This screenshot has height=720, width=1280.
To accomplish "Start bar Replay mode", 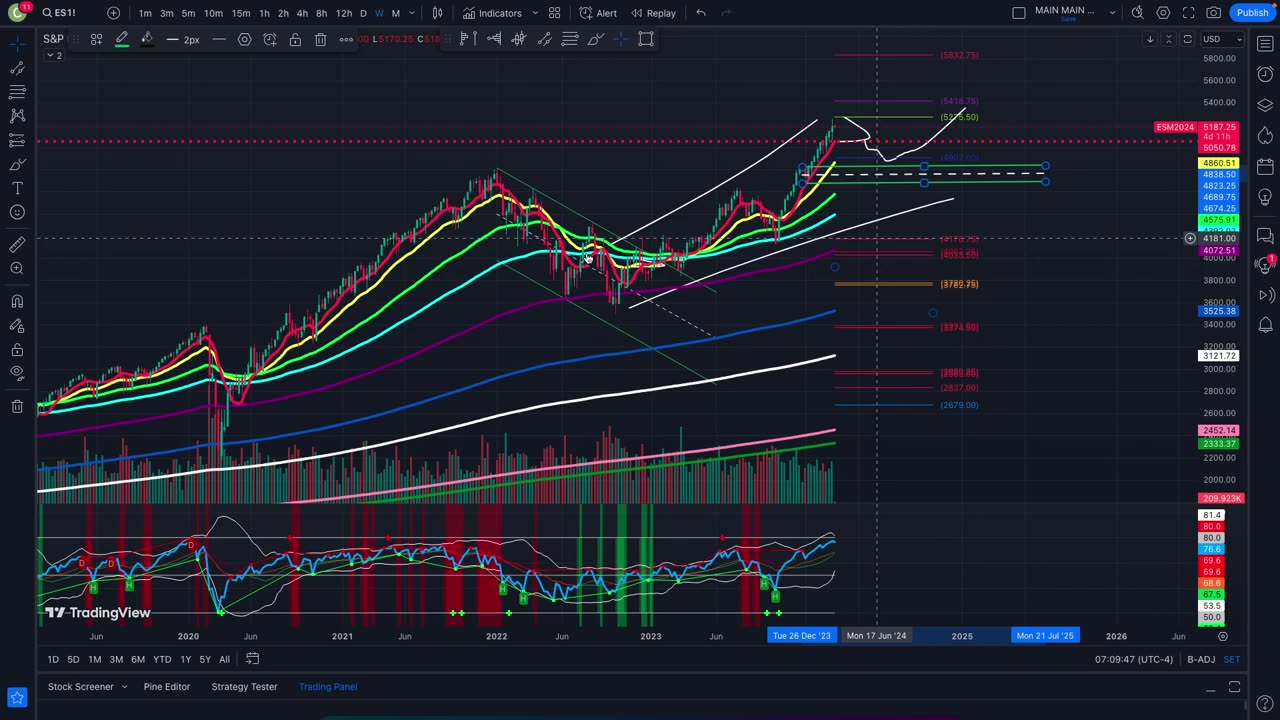I will pyautogui.click(x=653, y=13).
